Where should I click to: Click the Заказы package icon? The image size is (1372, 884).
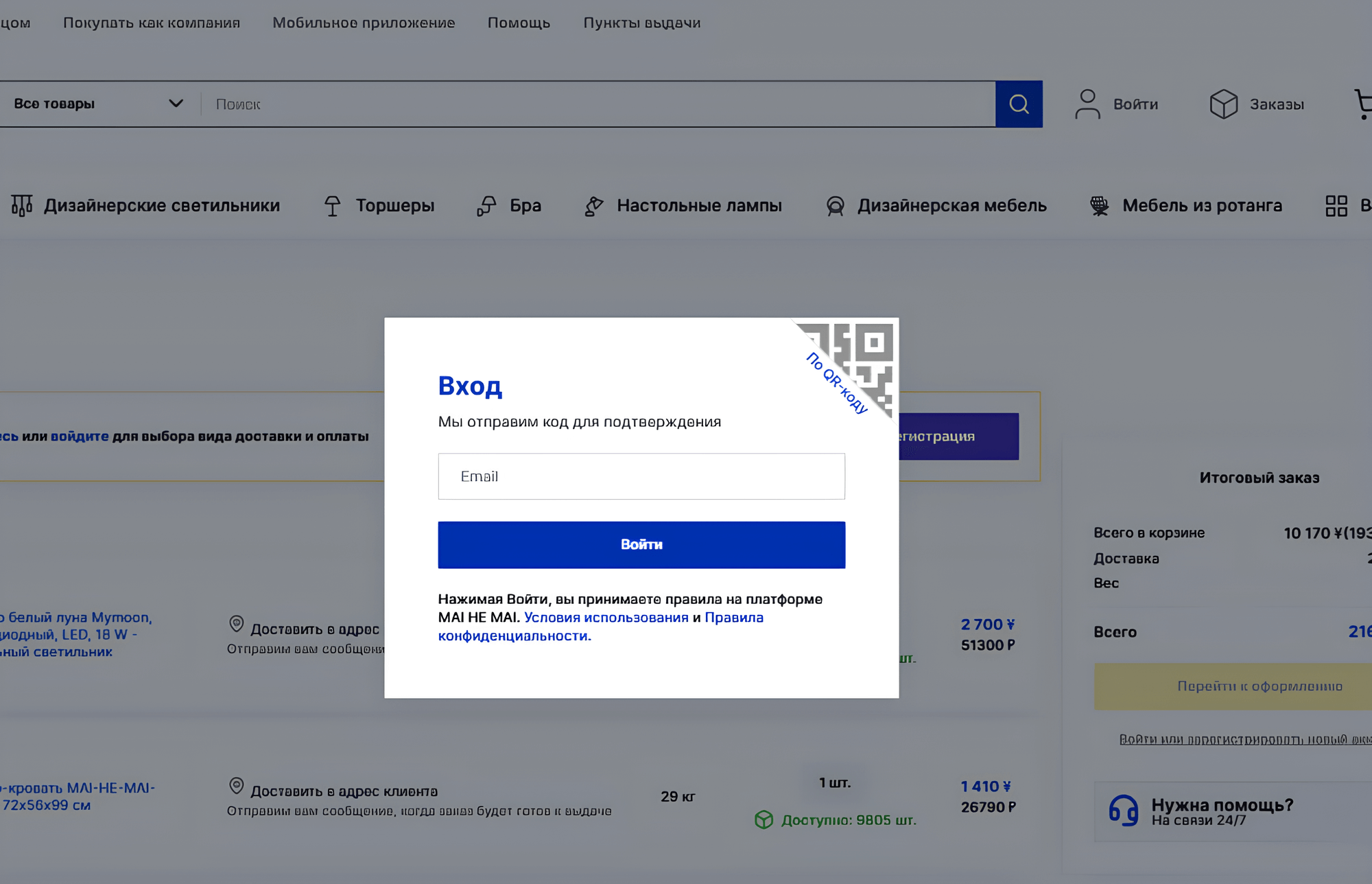coord(1224,104)
